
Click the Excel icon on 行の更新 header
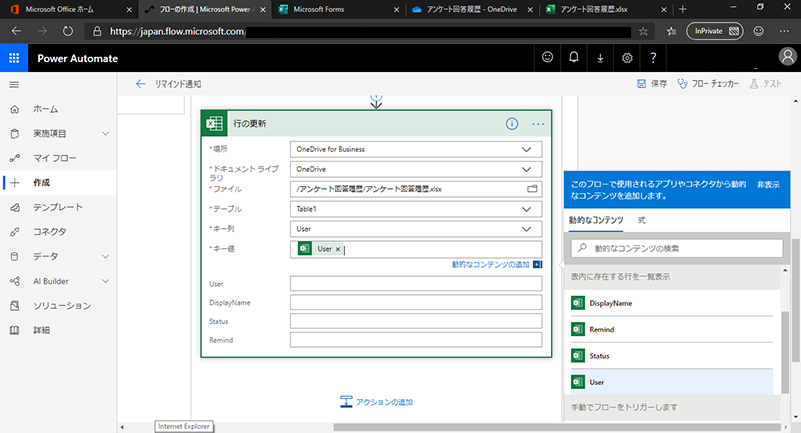point(215,124)
